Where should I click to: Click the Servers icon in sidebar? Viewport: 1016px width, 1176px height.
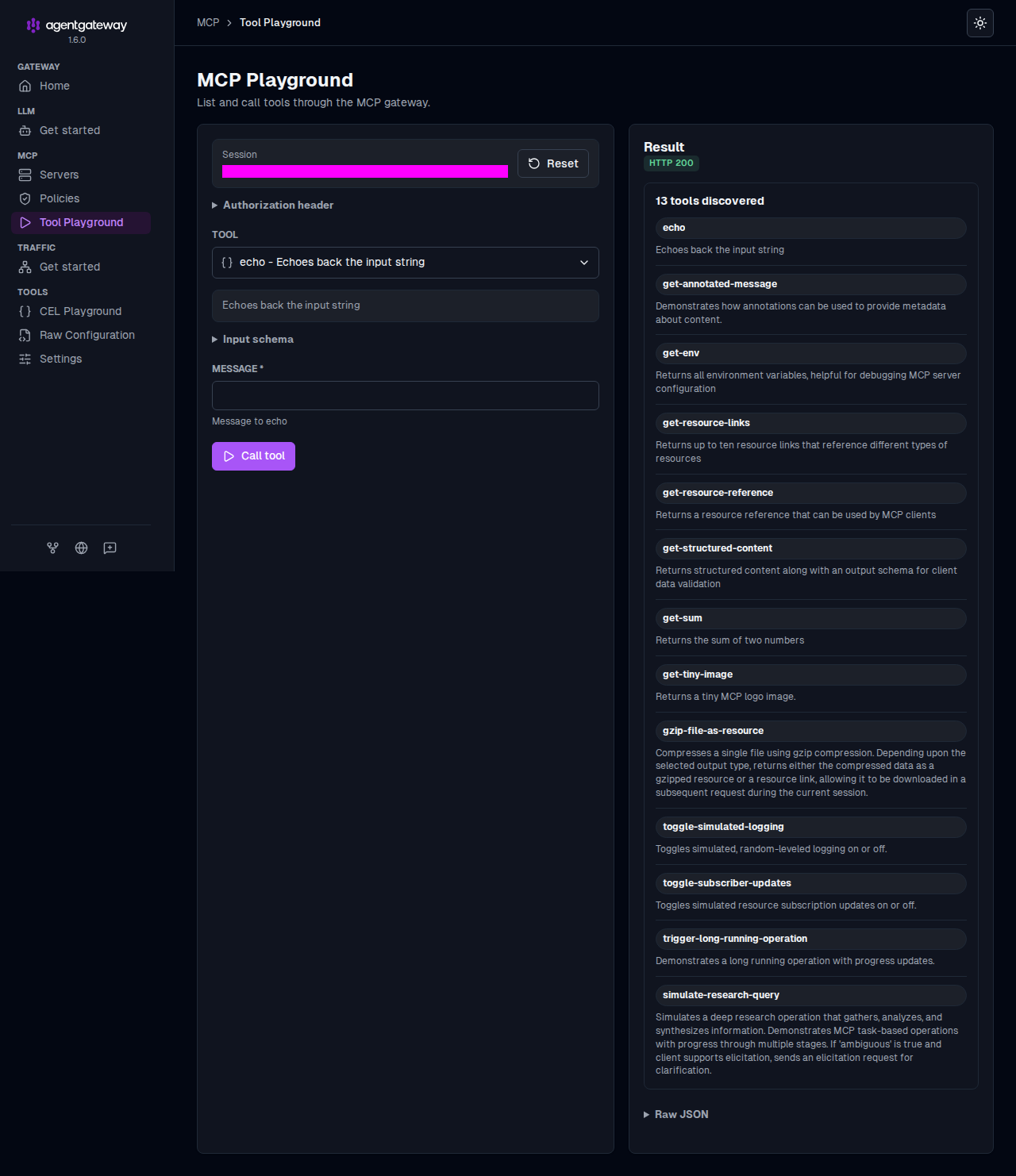25,175
